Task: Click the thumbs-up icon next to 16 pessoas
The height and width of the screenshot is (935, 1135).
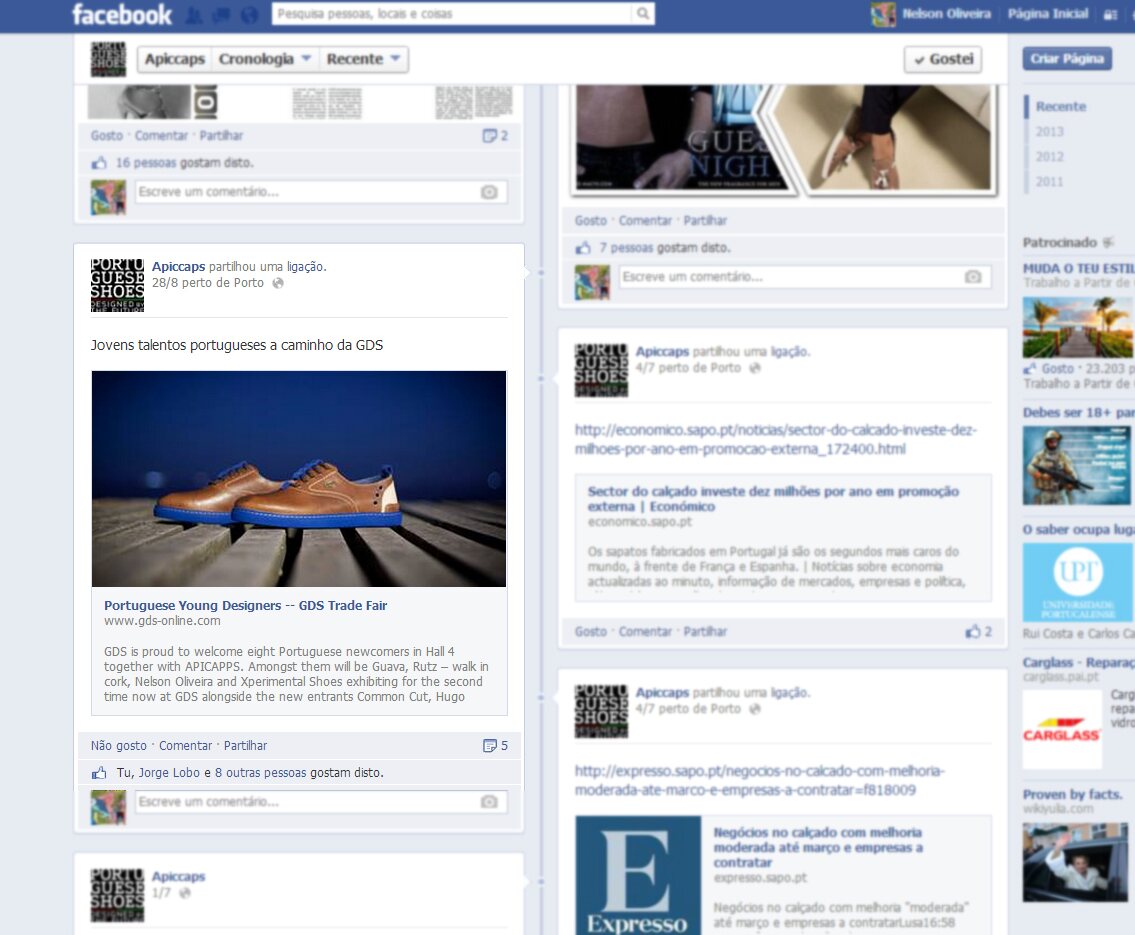Action: (x=99, y=163)
